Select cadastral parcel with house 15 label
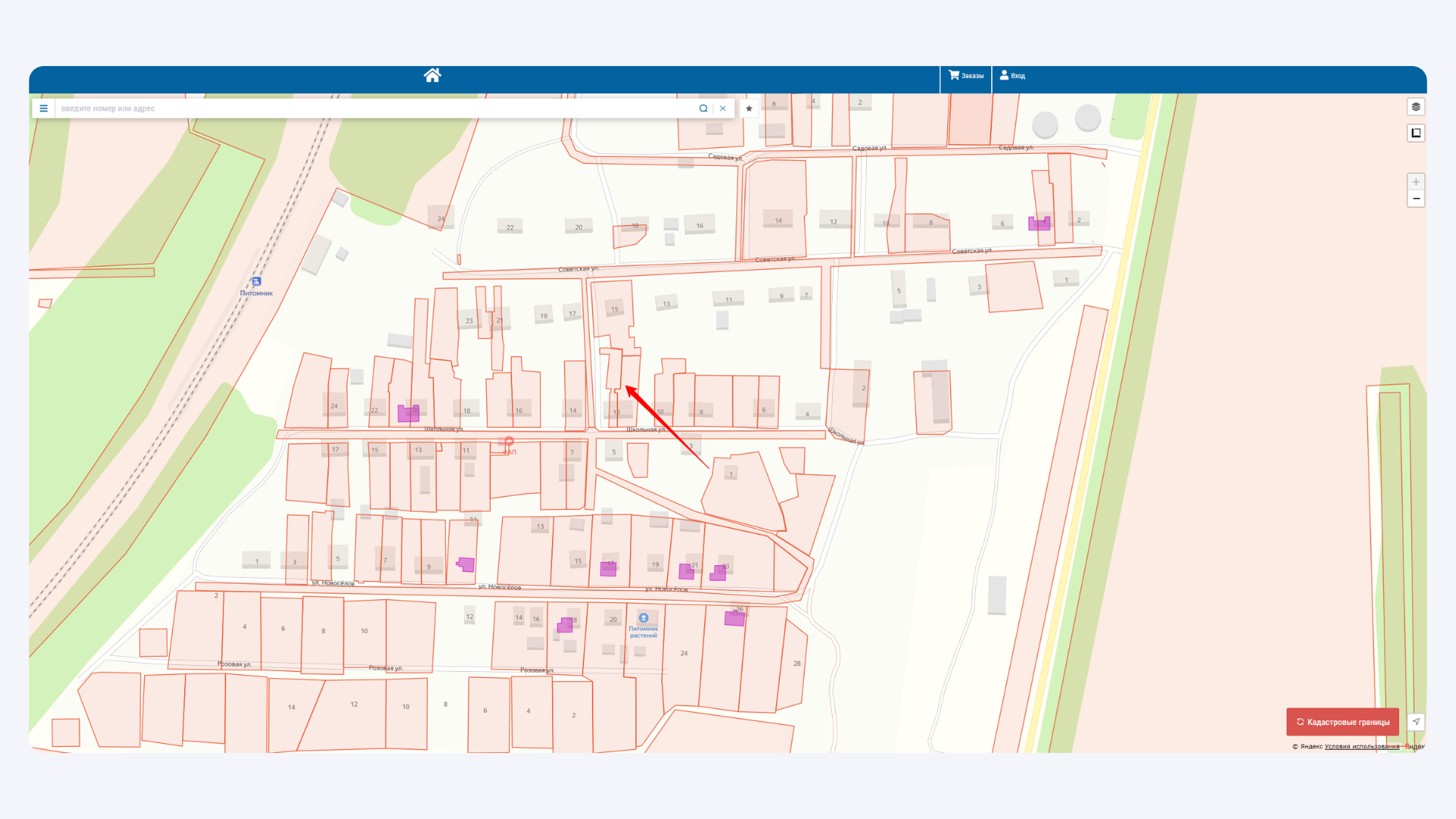The height and width of the screenshot is (819, 1456). tap(613, 307)
